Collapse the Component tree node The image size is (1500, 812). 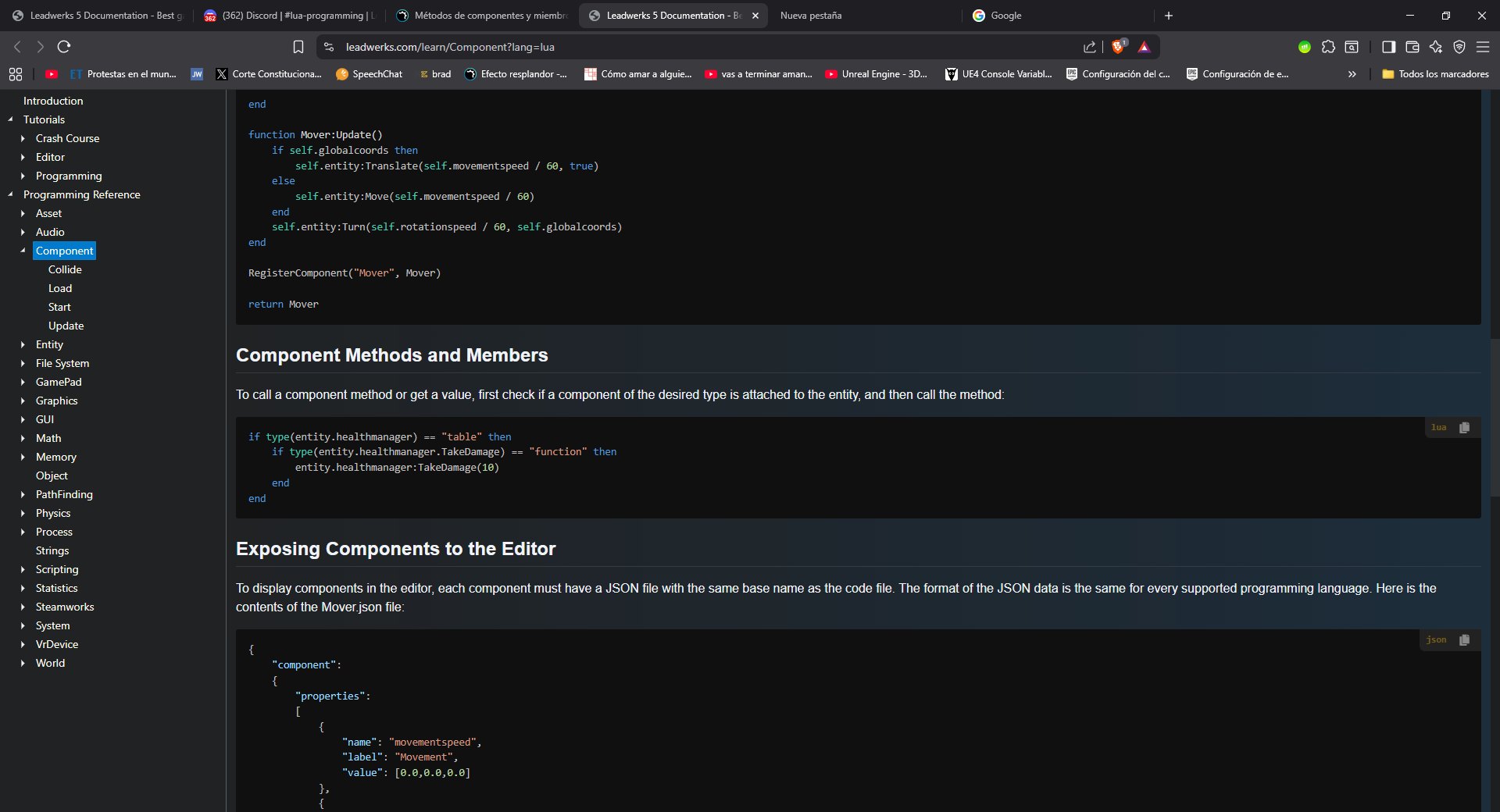coord(23,251)
